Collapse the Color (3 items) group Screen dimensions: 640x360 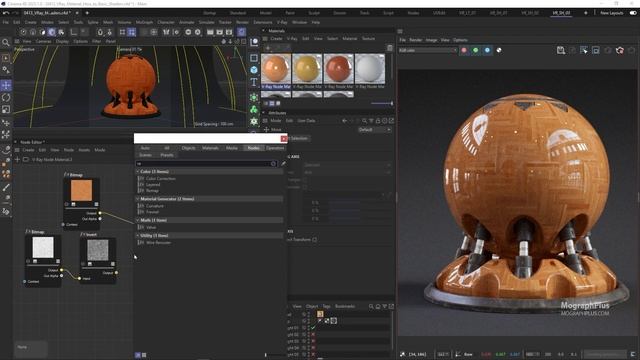click(x=138, y=172)
